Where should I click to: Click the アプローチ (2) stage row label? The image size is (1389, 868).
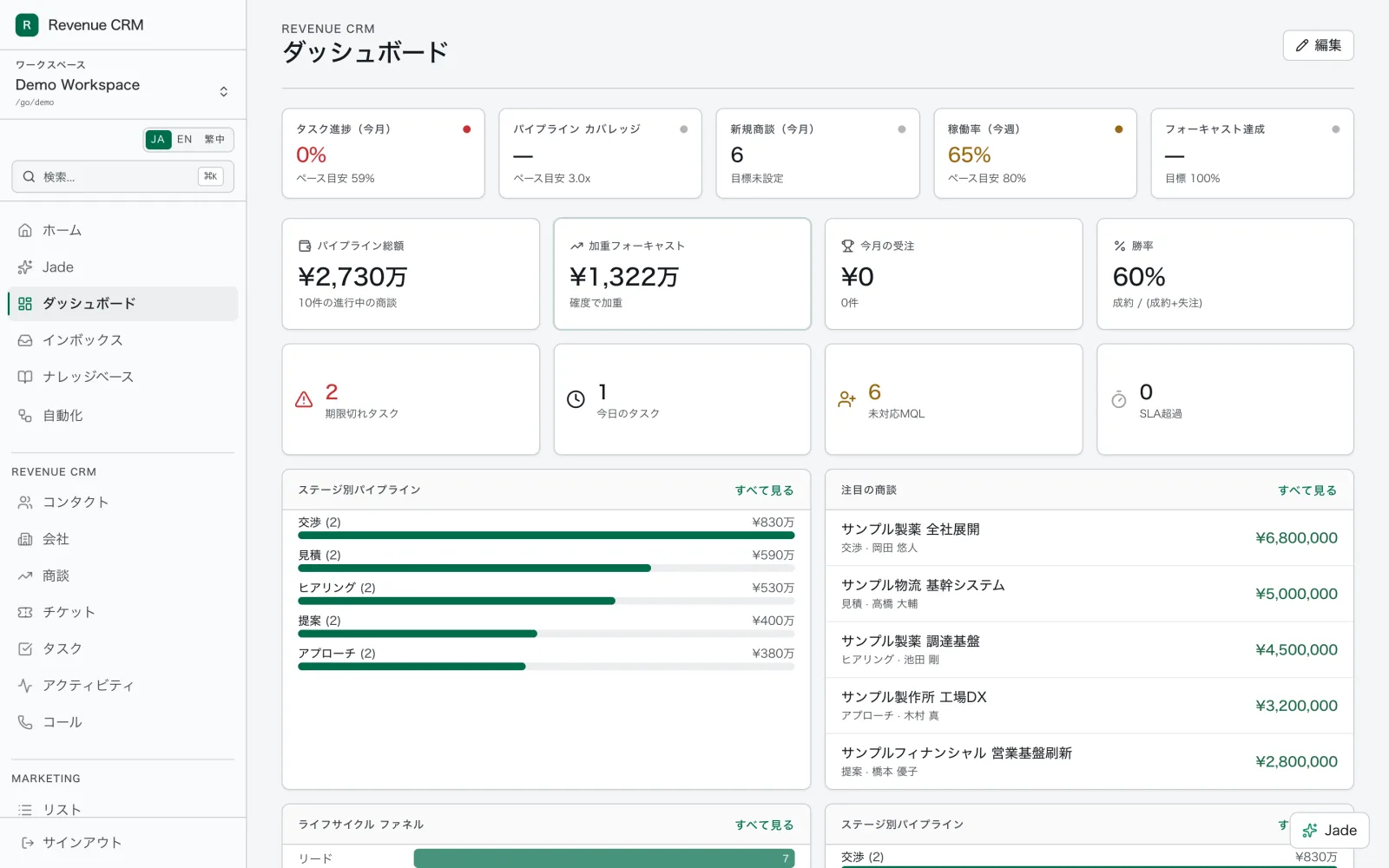click(337, 654)
